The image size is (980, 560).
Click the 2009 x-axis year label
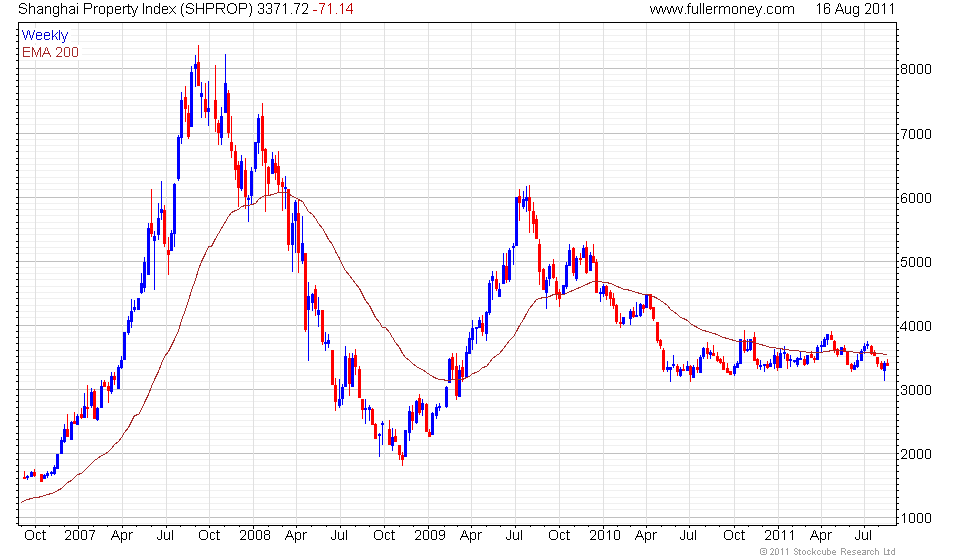tap(429, 536)
